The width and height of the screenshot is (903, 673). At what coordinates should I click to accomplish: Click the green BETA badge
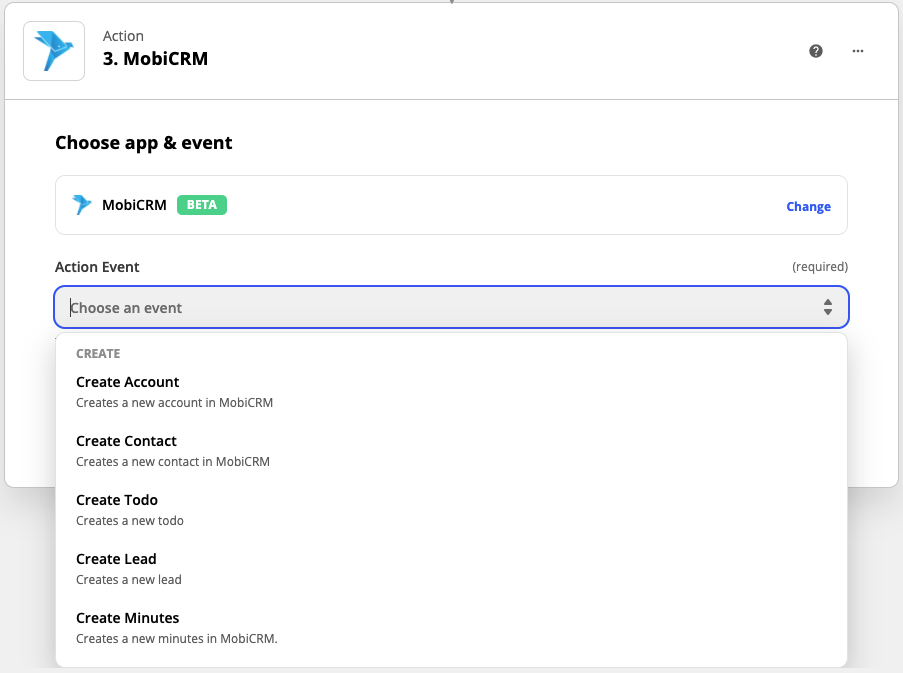(202, 205)
